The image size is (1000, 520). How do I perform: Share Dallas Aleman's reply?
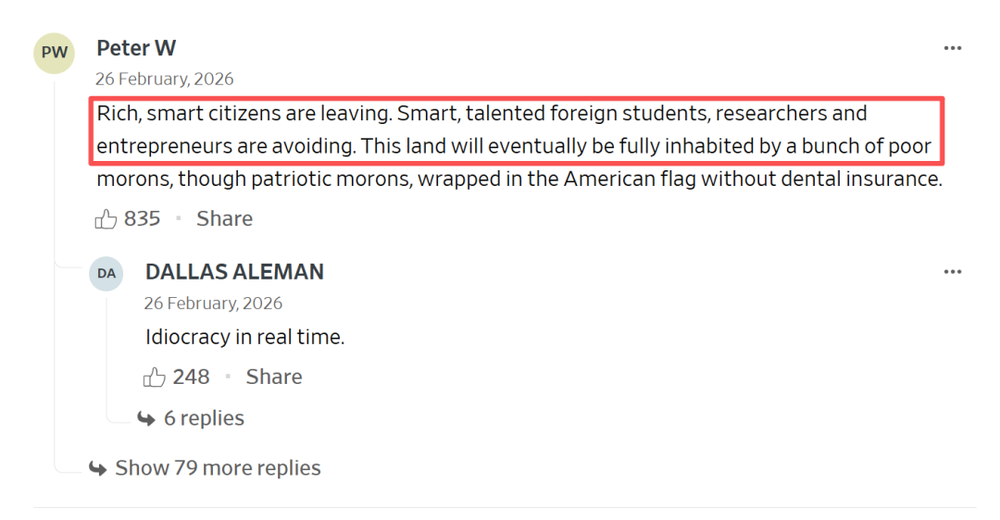click(274, 377)
